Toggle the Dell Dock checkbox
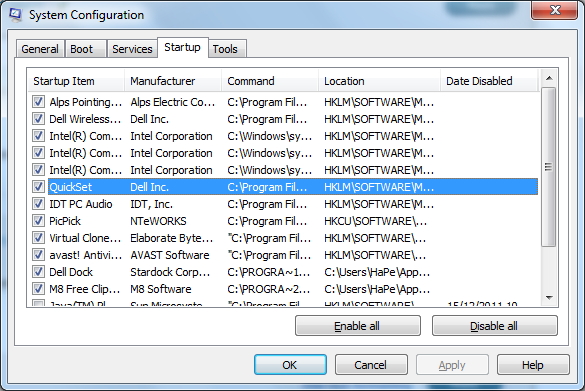The width and height of the screenshot is (585, 391). pos(38,272)
